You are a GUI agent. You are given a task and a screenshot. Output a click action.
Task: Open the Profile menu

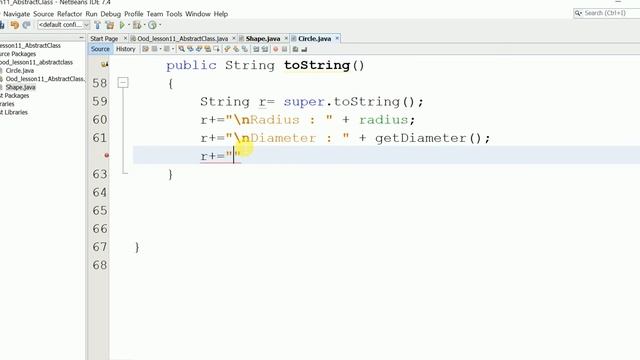[133, 14]
